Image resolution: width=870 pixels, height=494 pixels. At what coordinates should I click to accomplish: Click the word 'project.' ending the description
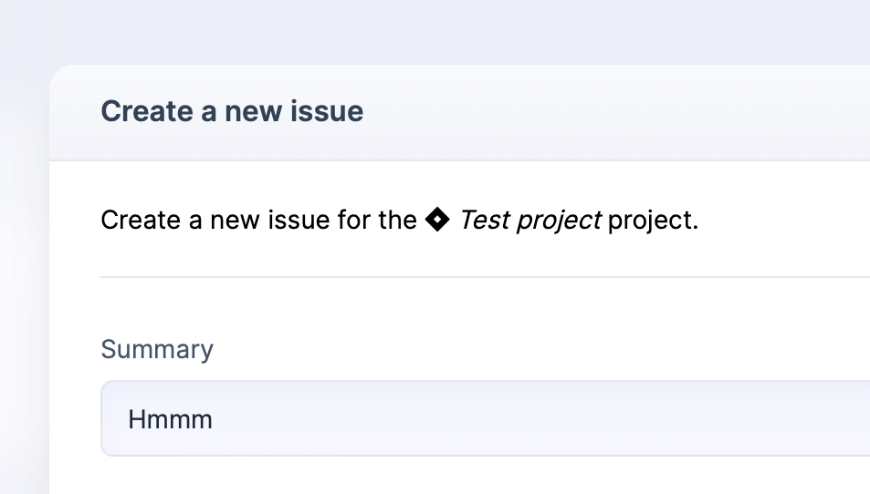(x=653, y=219)
